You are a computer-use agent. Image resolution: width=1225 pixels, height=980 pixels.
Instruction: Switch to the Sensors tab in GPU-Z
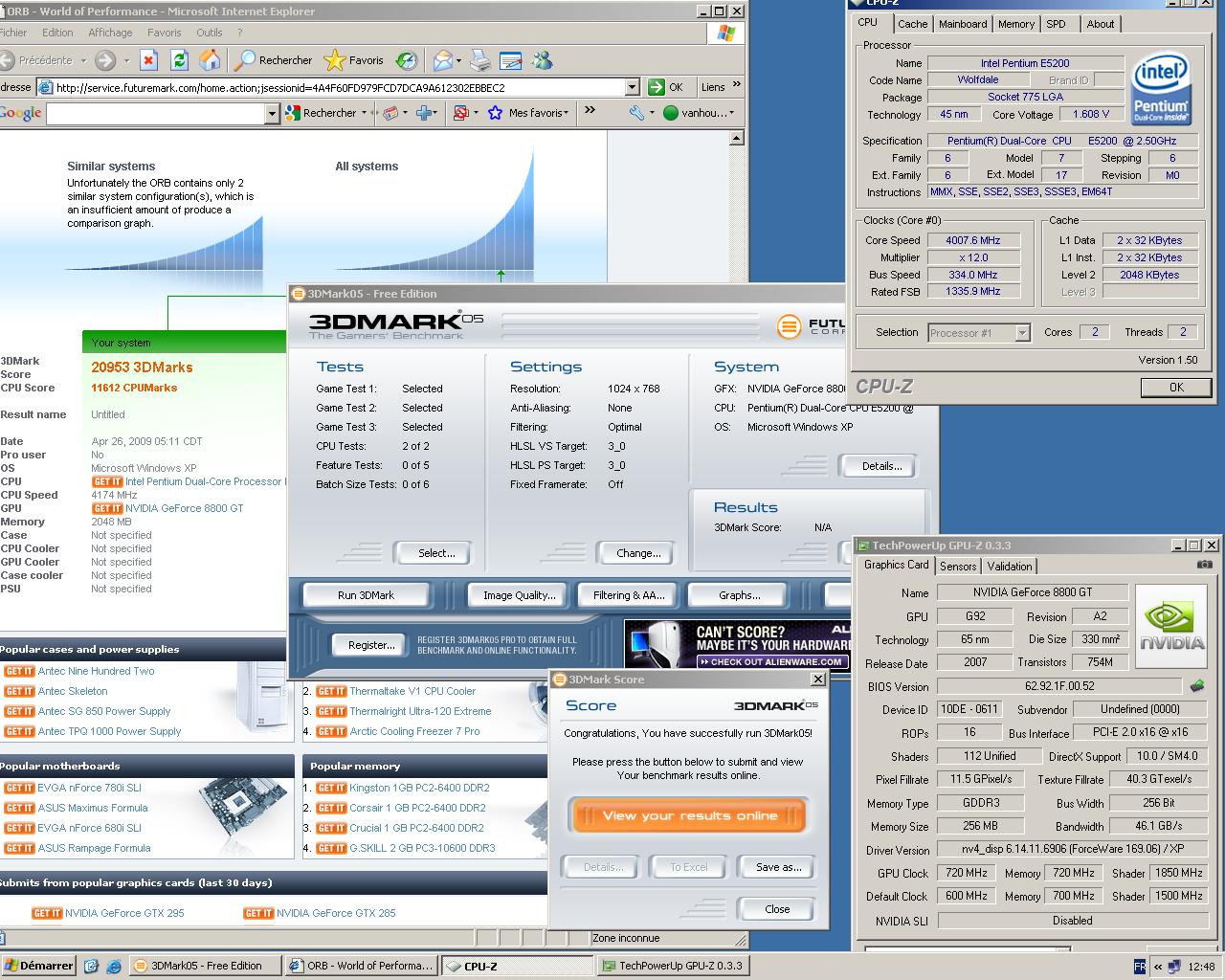[958, 567]
